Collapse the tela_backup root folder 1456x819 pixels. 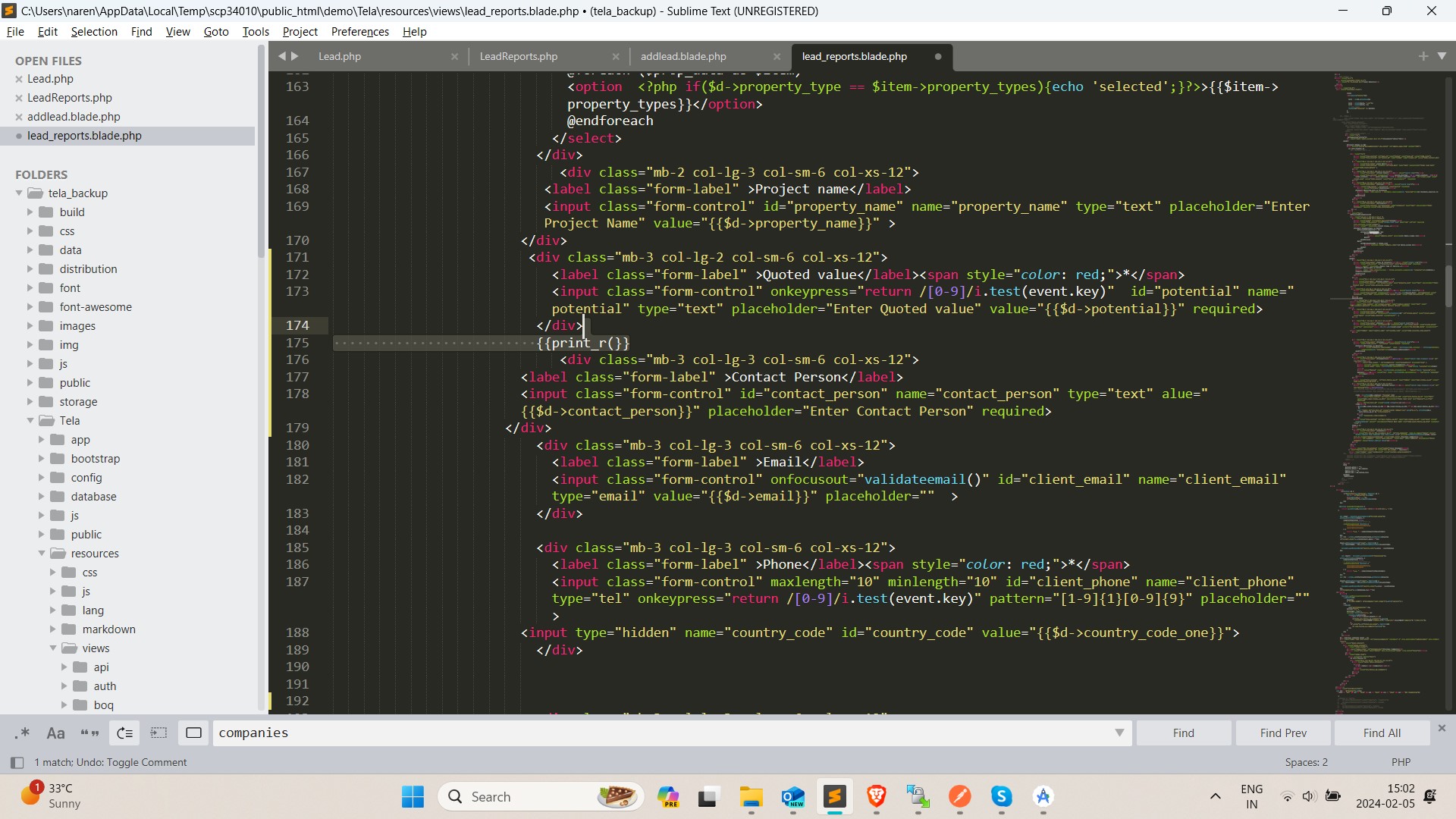[19, 193]
